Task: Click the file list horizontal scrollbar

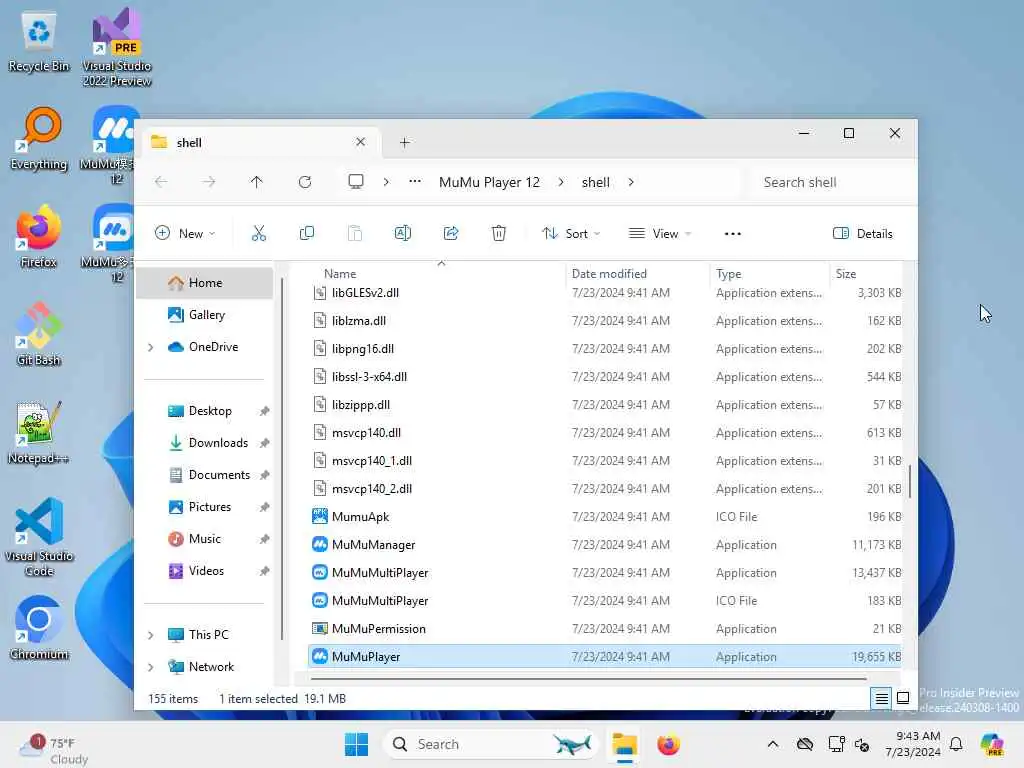Action: pyautogui.click(x=588, y=679)
